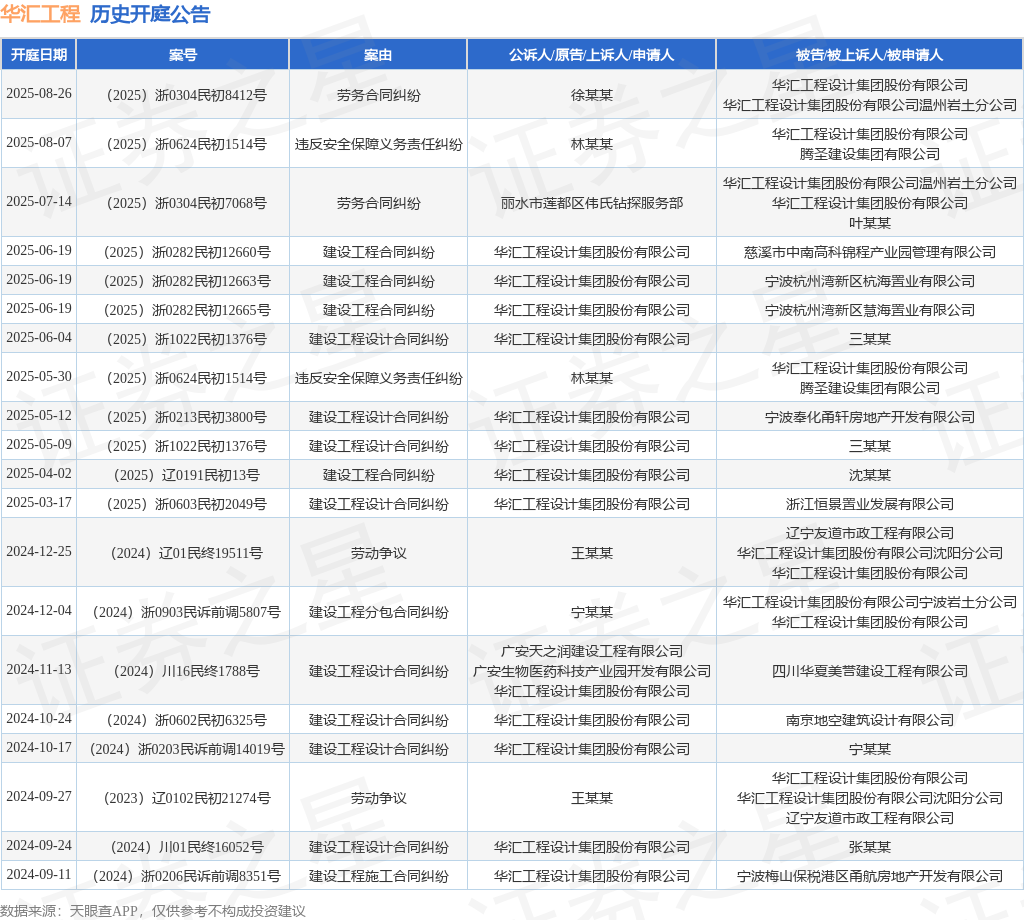Select the date 2024-11-13
The width and height of the screenshot is (1024, 920).
click(x=39, y=669)
